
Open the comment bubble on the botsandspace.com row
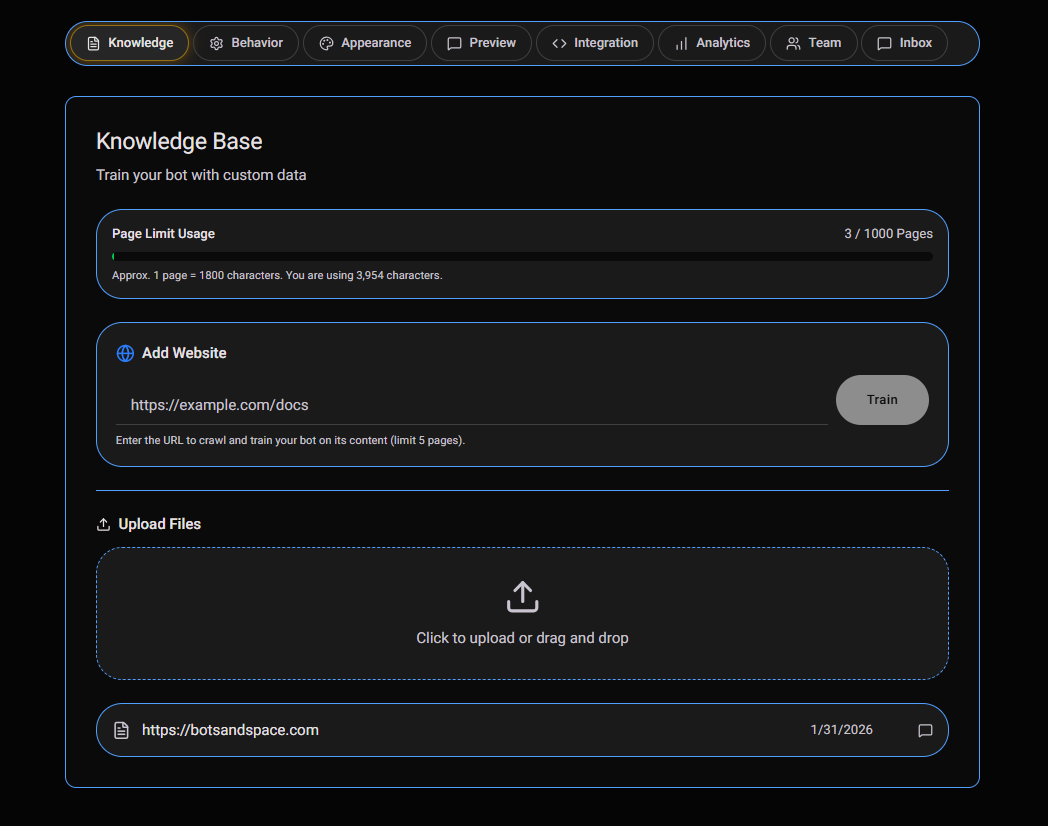[925, 731]
